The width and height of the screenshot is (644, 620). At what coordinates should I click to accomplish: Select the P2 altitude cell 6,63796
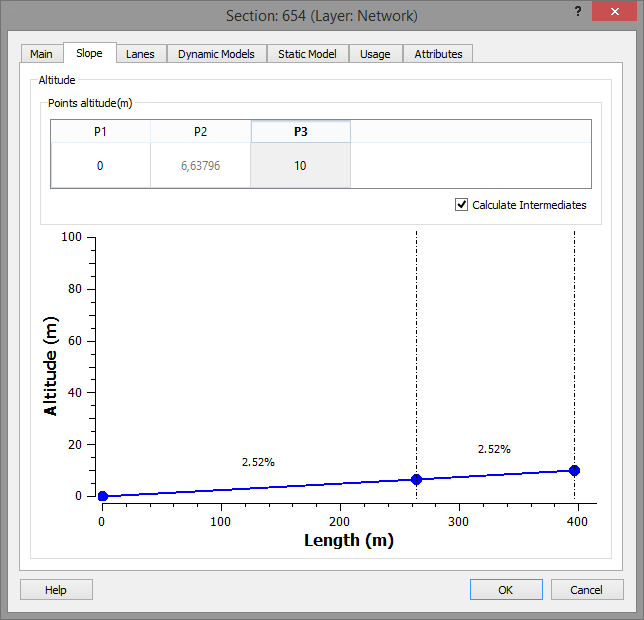tap(200, 166)
